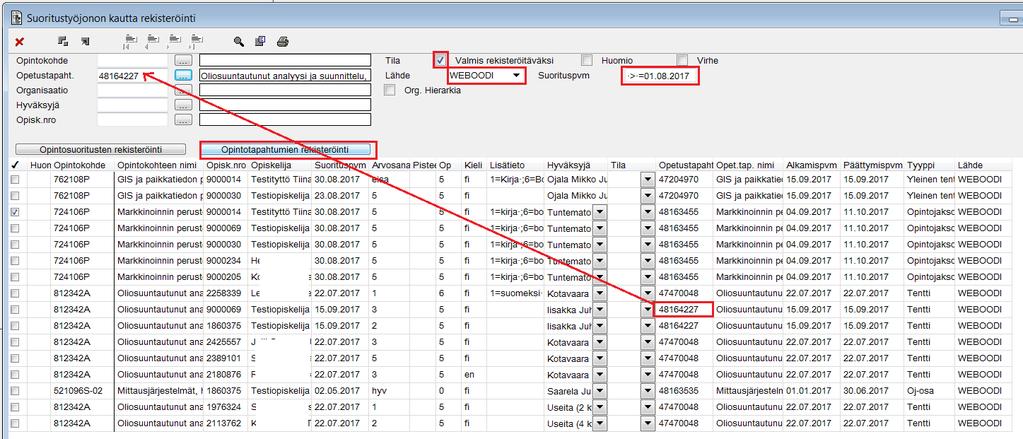
Task: Tick row checkbox for 521096S-02 row
Action: tap(15, 391)
